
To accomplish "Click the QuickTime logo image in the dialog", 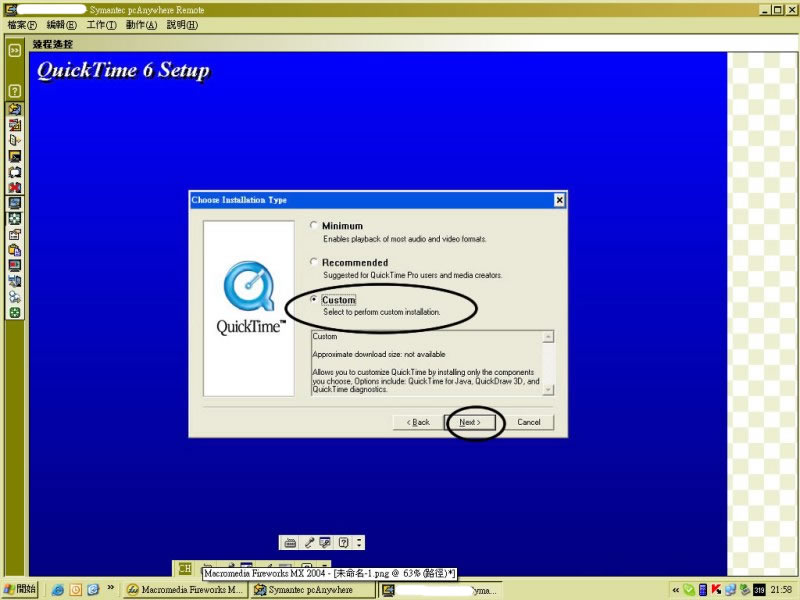I will click(x=249, y=308).
